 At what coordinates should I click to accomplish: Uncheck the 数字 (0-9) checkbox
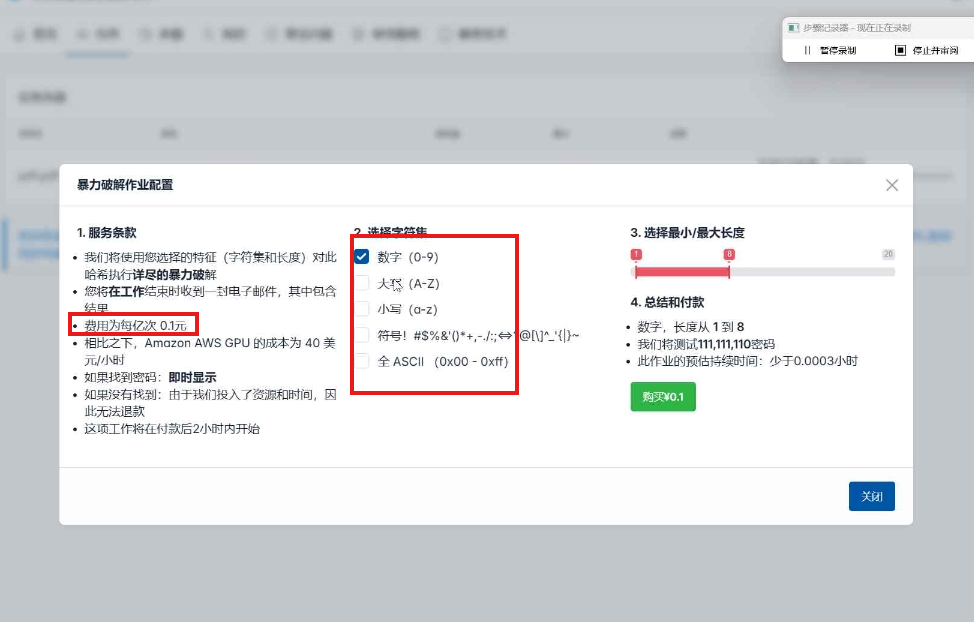(x=362, y=257)
